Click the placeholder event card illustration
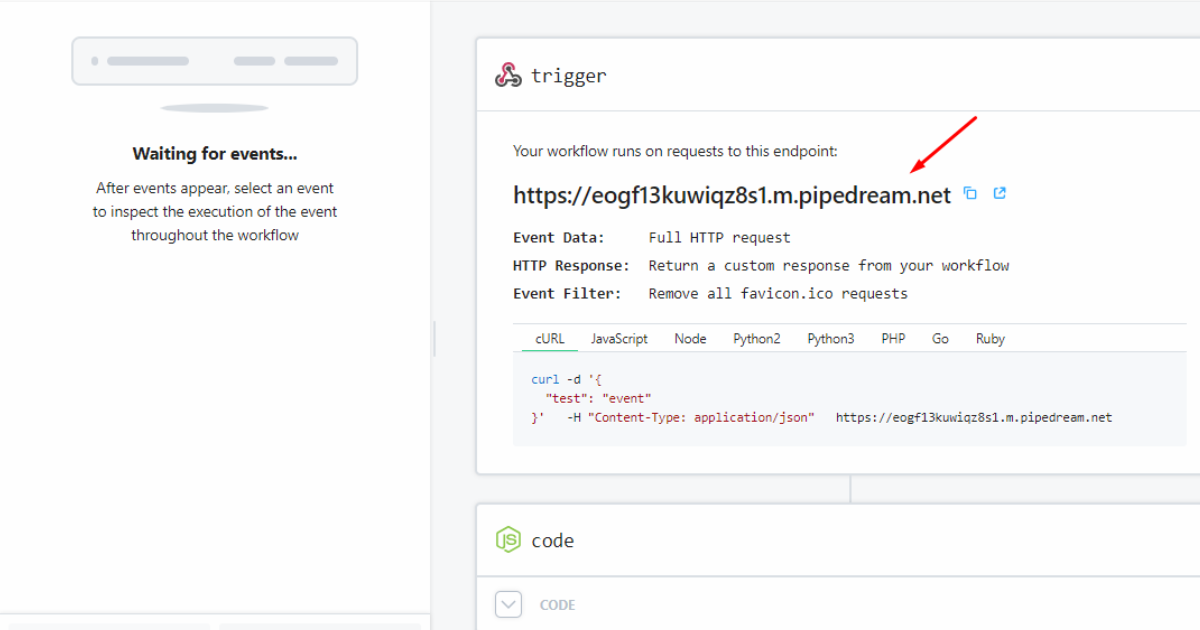This screenshot has height=630, width=1200. [x=215, y=61]
